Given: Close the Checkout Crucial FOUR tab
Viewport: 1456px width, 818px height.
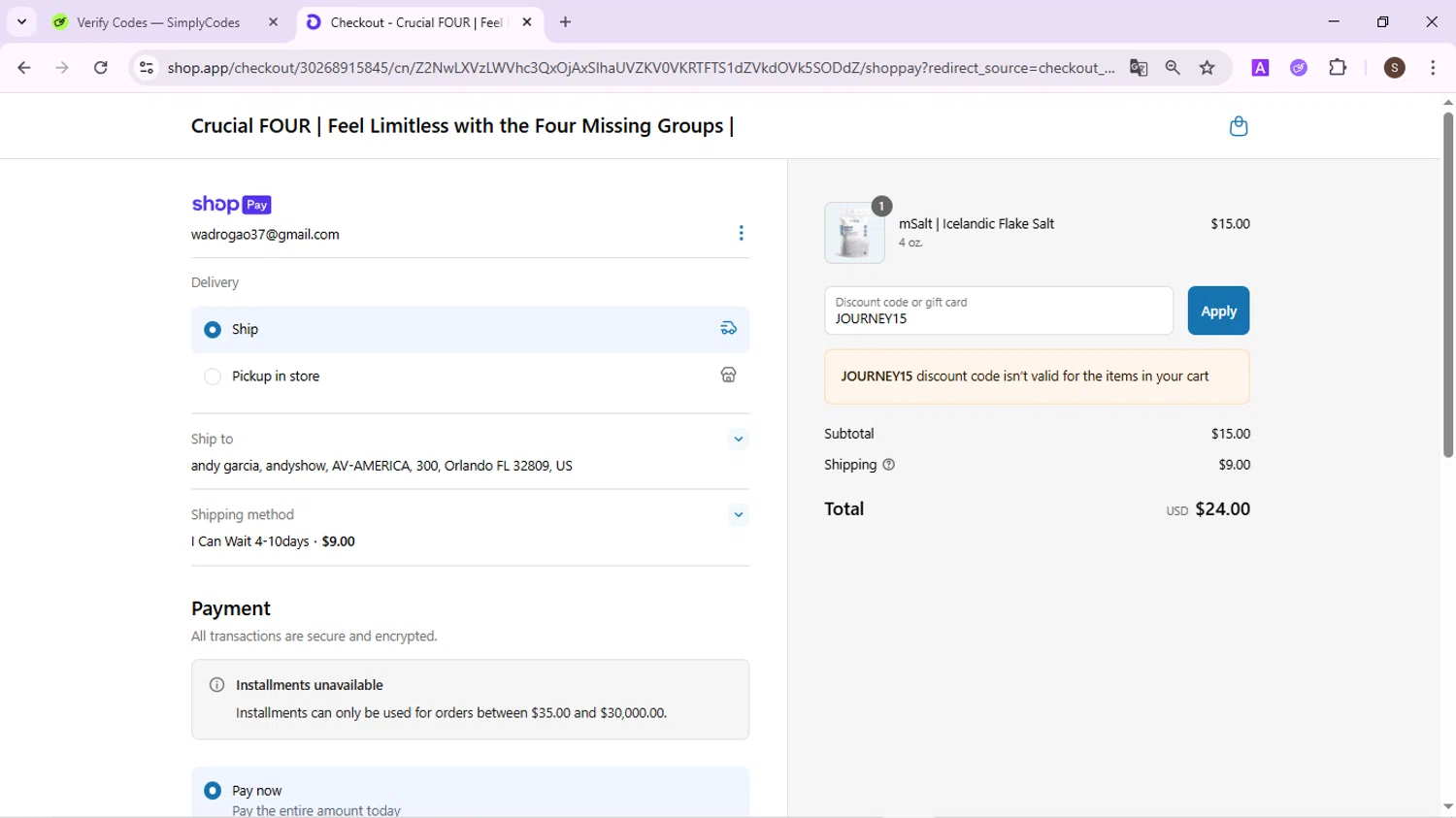Looking at the screenshot, I should coord(527,22).
